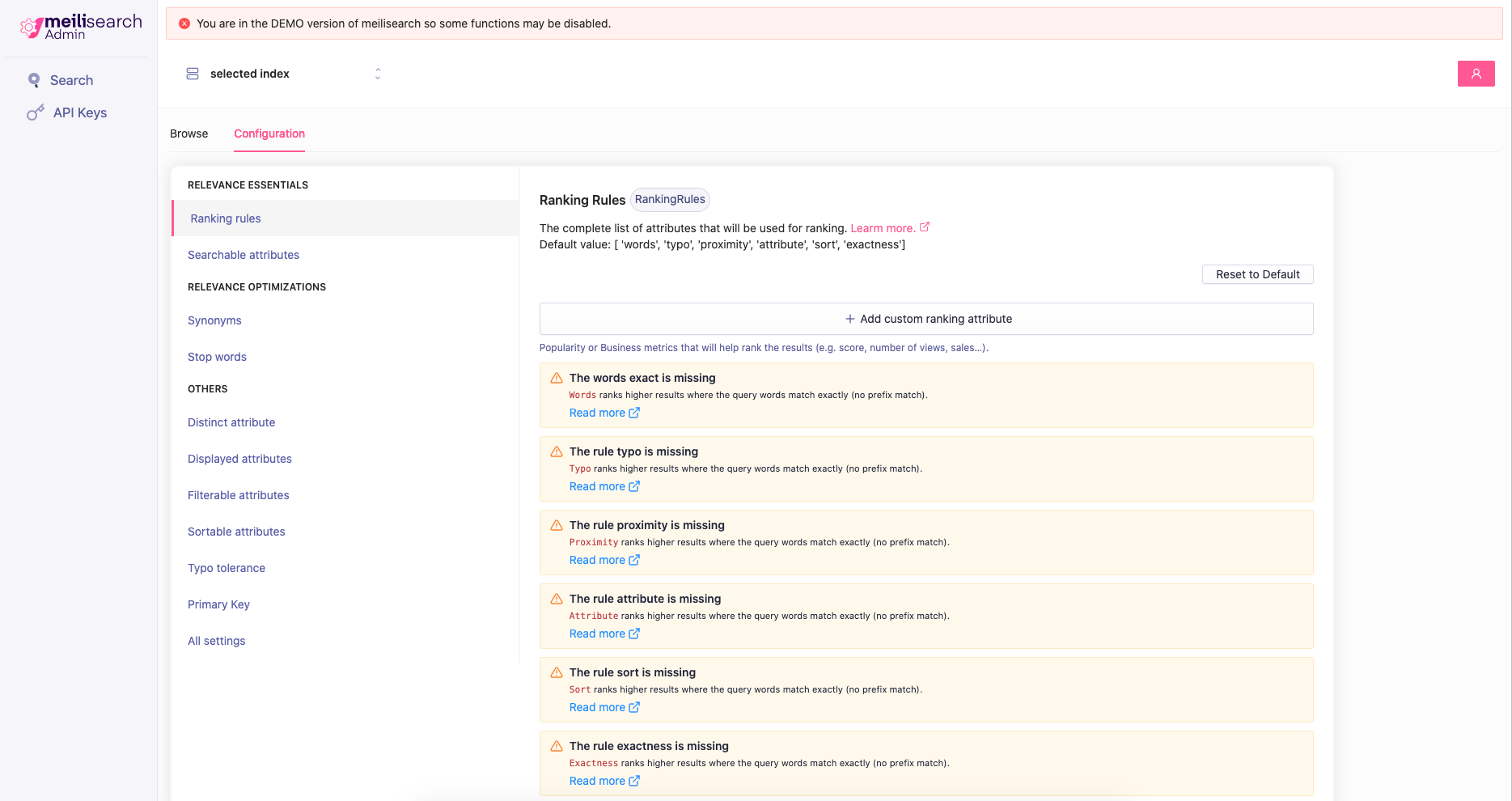
Task: Switch to the Browse tab
Action: tap(188, 133)
